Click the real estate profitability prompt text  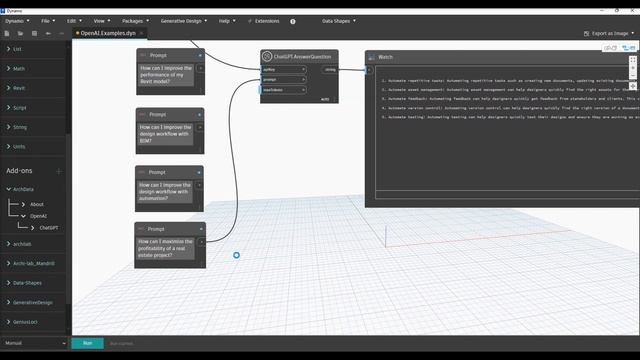coord(166,248)
